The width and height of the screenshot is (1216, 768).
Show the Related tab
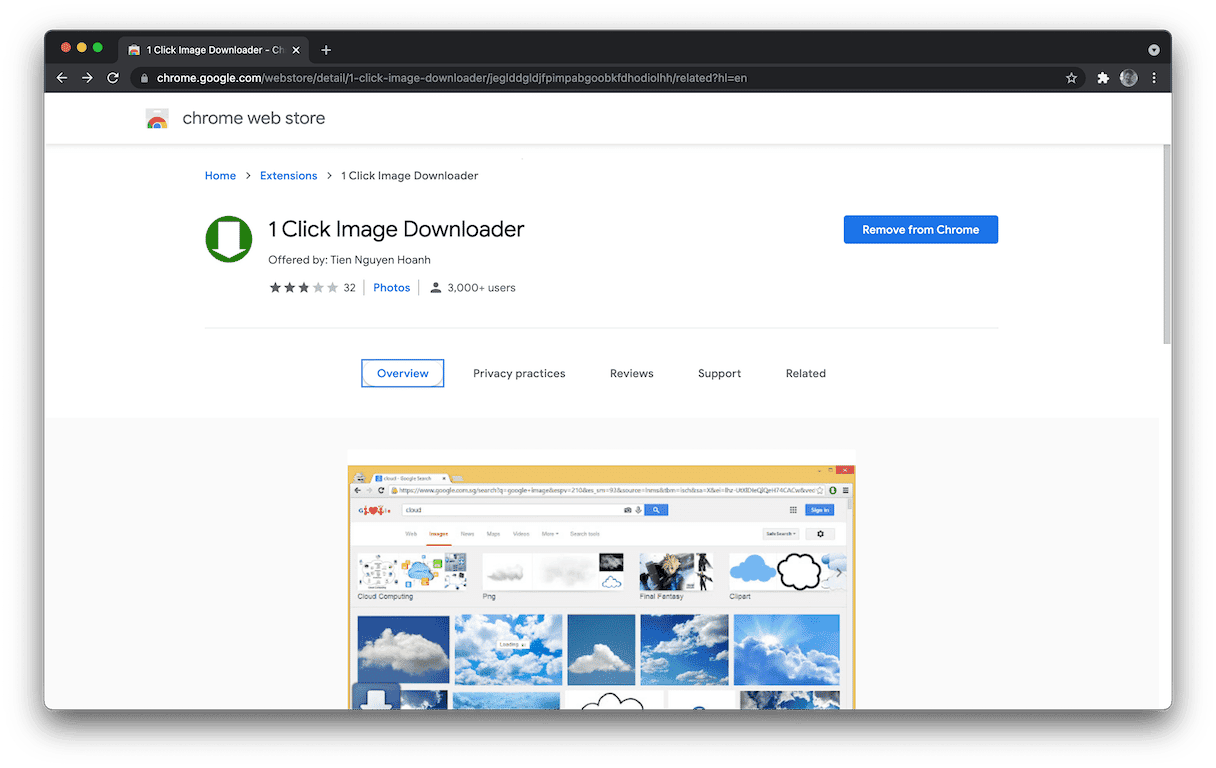tap(806, 374)
